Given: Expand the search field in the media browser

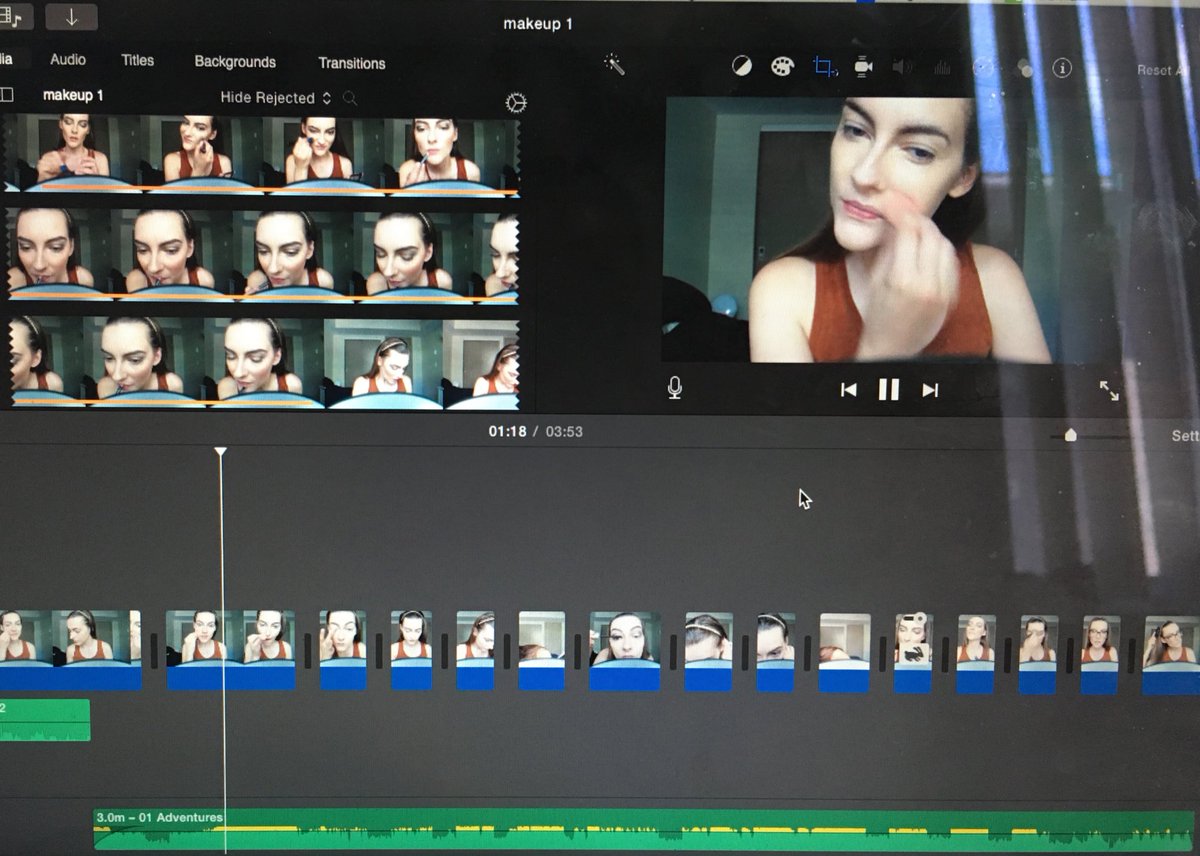Looking at the screenshot, I should pyautogui.click(x=350, y=98).
